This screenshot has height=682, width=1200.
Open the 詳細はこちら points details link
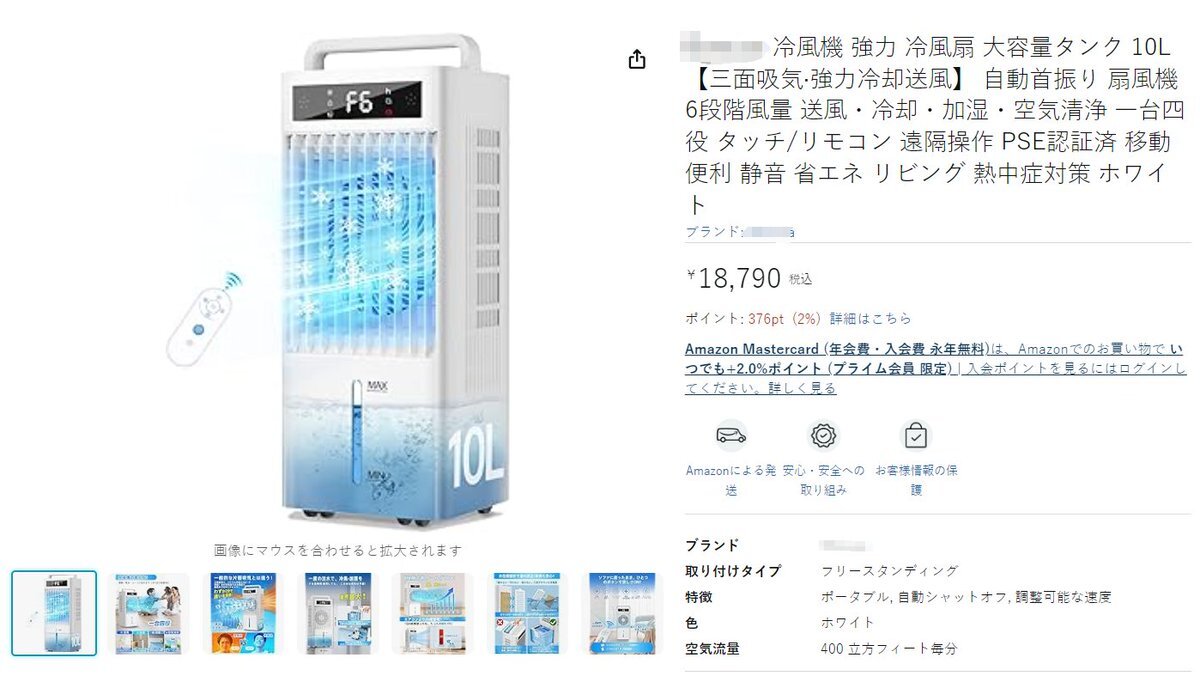pos(871,319)
